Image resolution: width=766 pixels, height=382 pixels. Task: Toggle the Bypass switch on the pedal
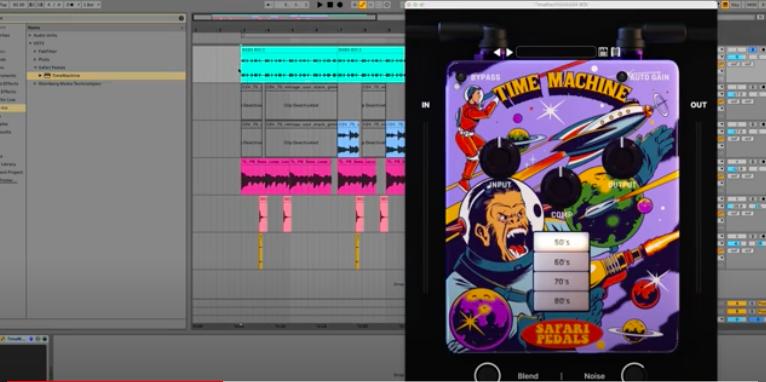461,77
